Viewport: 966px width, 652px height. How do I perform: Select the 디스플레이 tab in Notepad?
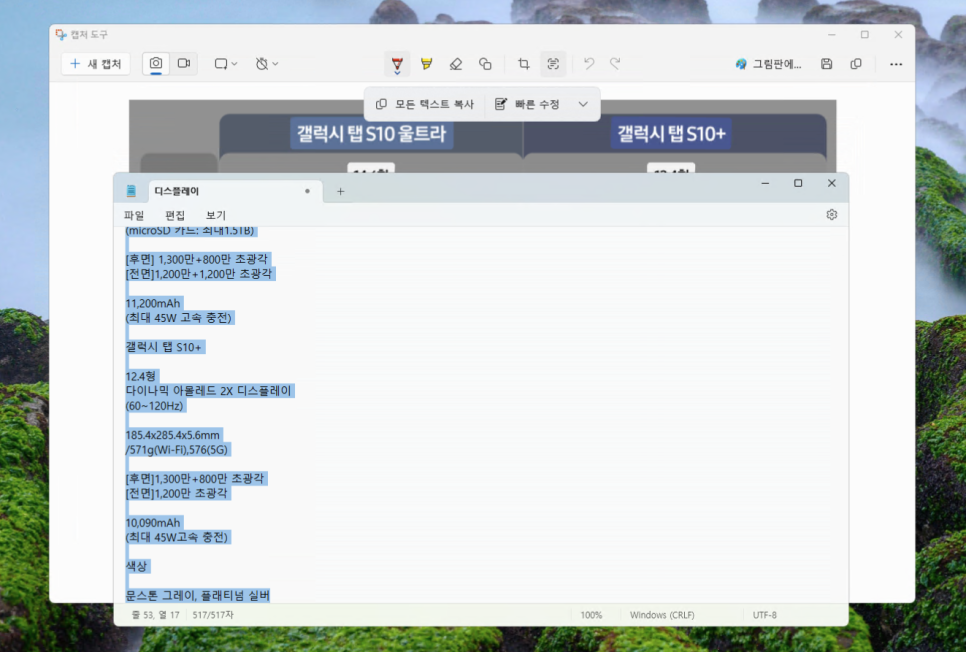point(234,191)
